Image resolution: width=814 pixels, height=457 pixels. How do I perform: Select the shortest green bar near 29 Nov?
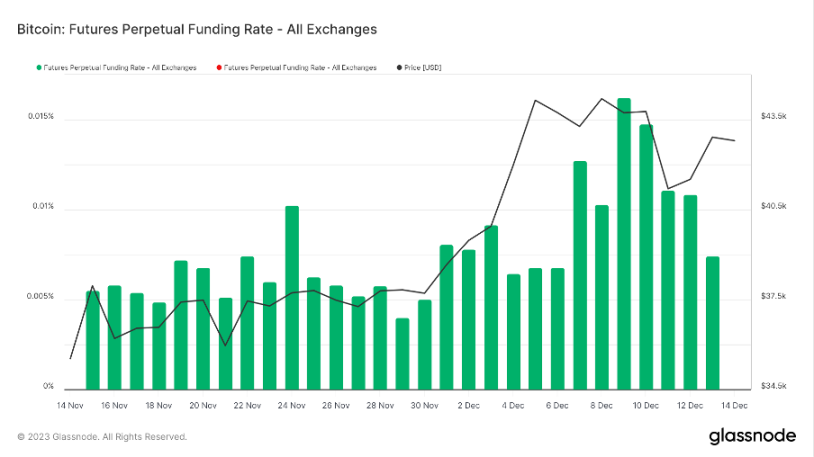(402, 353)
